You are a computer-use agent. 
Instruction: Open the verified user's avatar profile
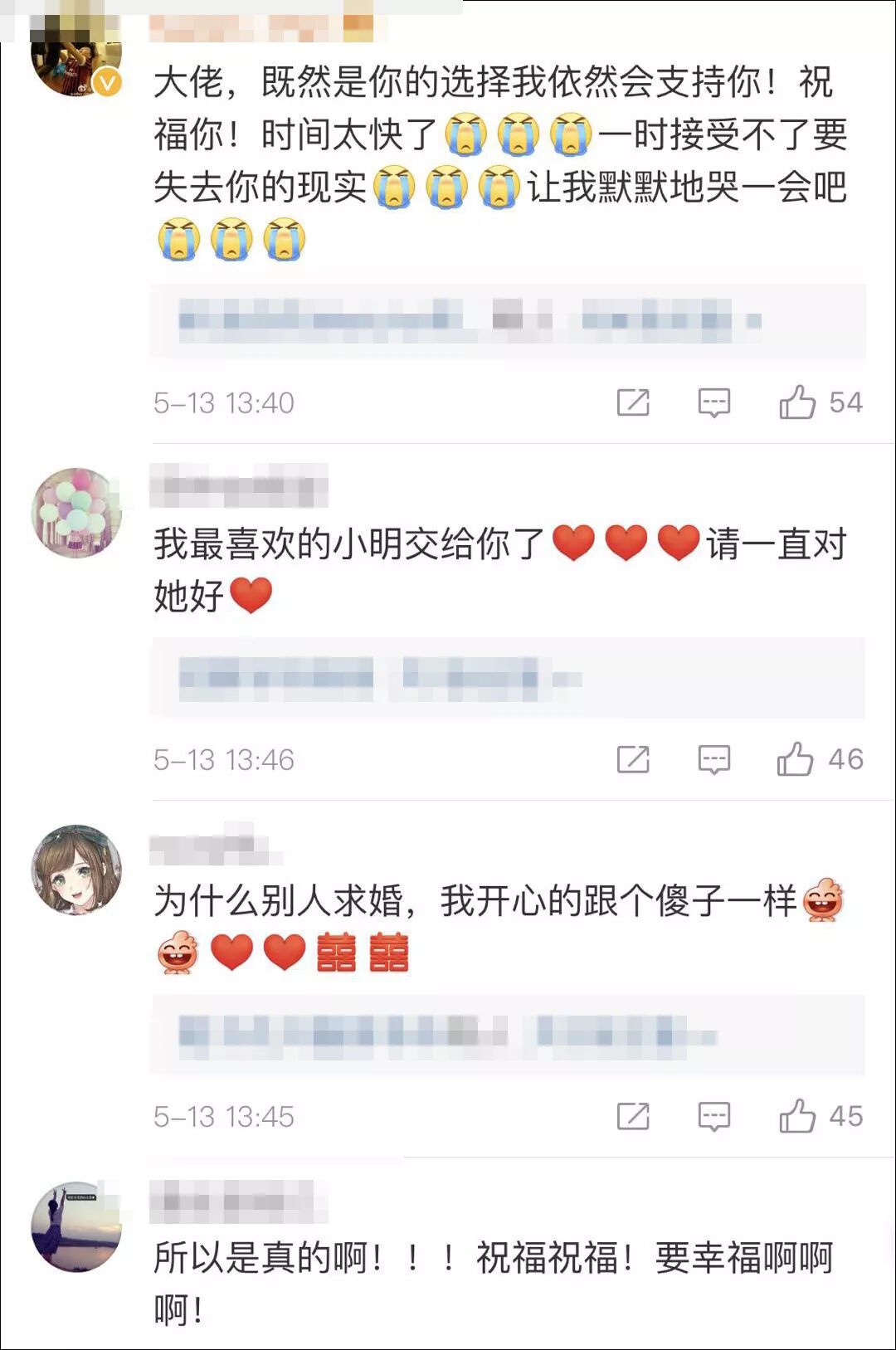click(x=76, y=58)
